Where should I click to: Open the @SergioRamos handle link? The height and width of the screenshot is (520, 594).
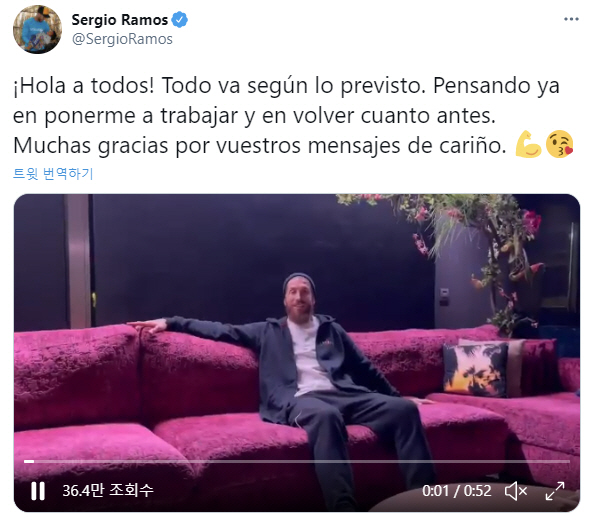(x=122, y=39)
